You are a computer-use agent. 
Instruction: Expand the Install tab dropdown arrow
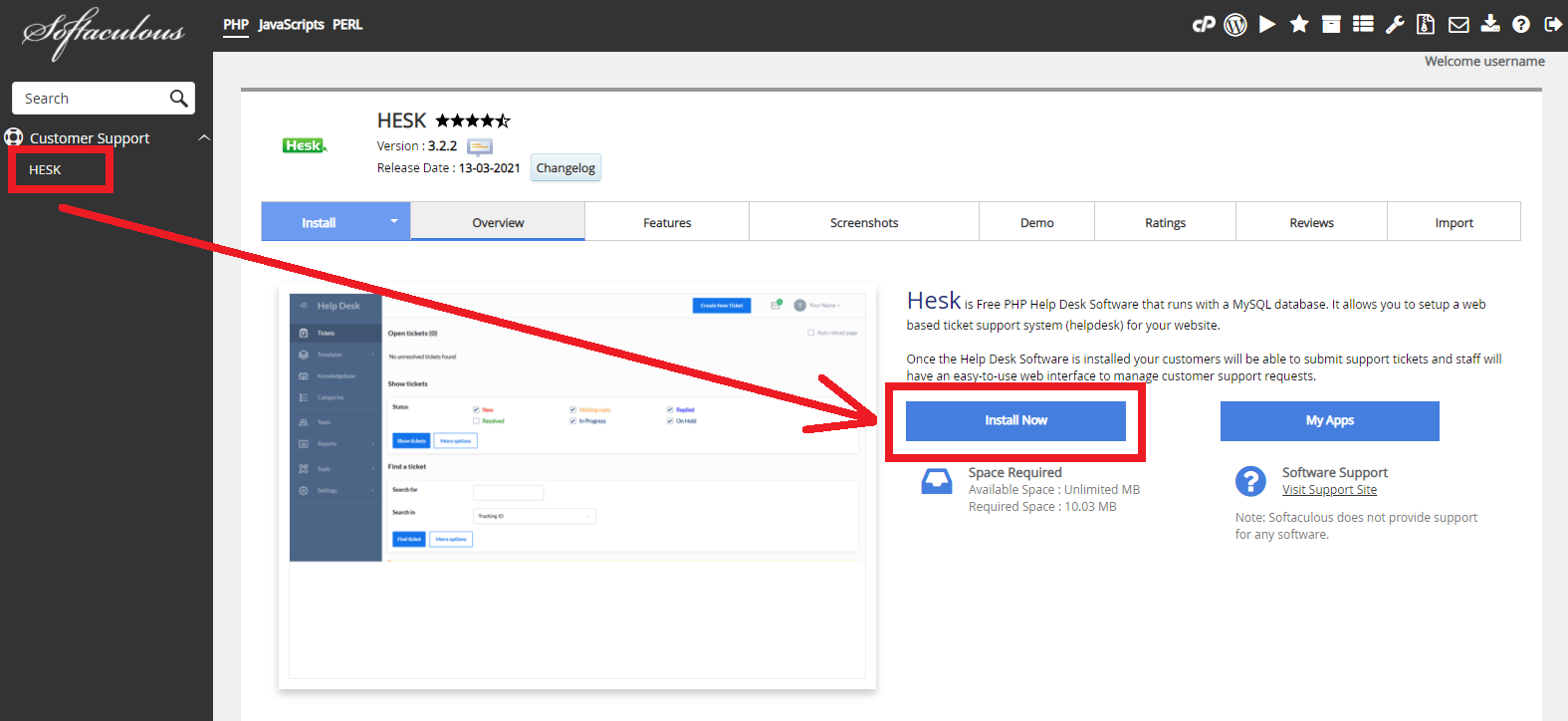[x=394, y=221]
